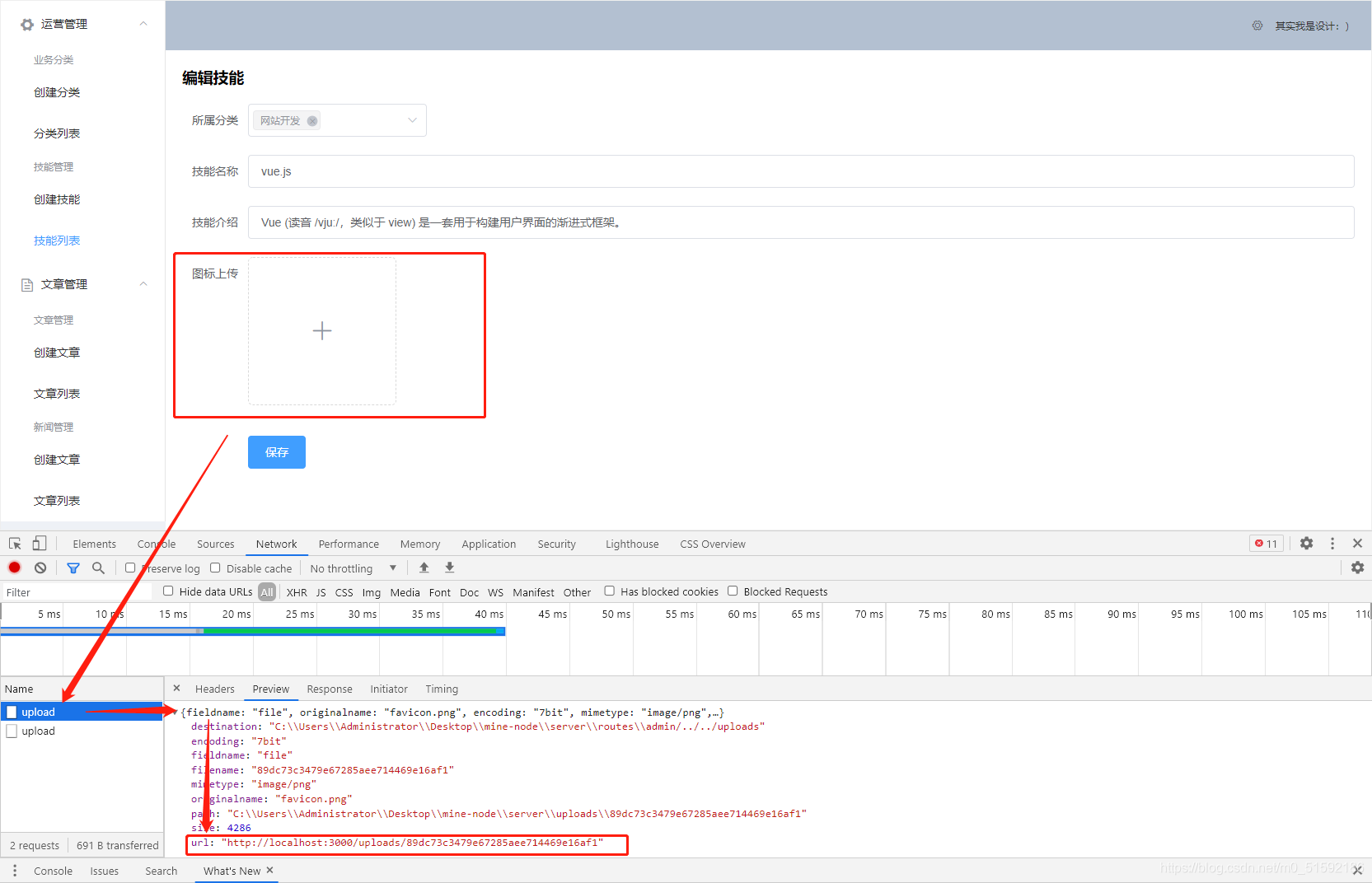Close the DevTools panel
Screen dimensions: 1372x883
(x=1358, y=544)
